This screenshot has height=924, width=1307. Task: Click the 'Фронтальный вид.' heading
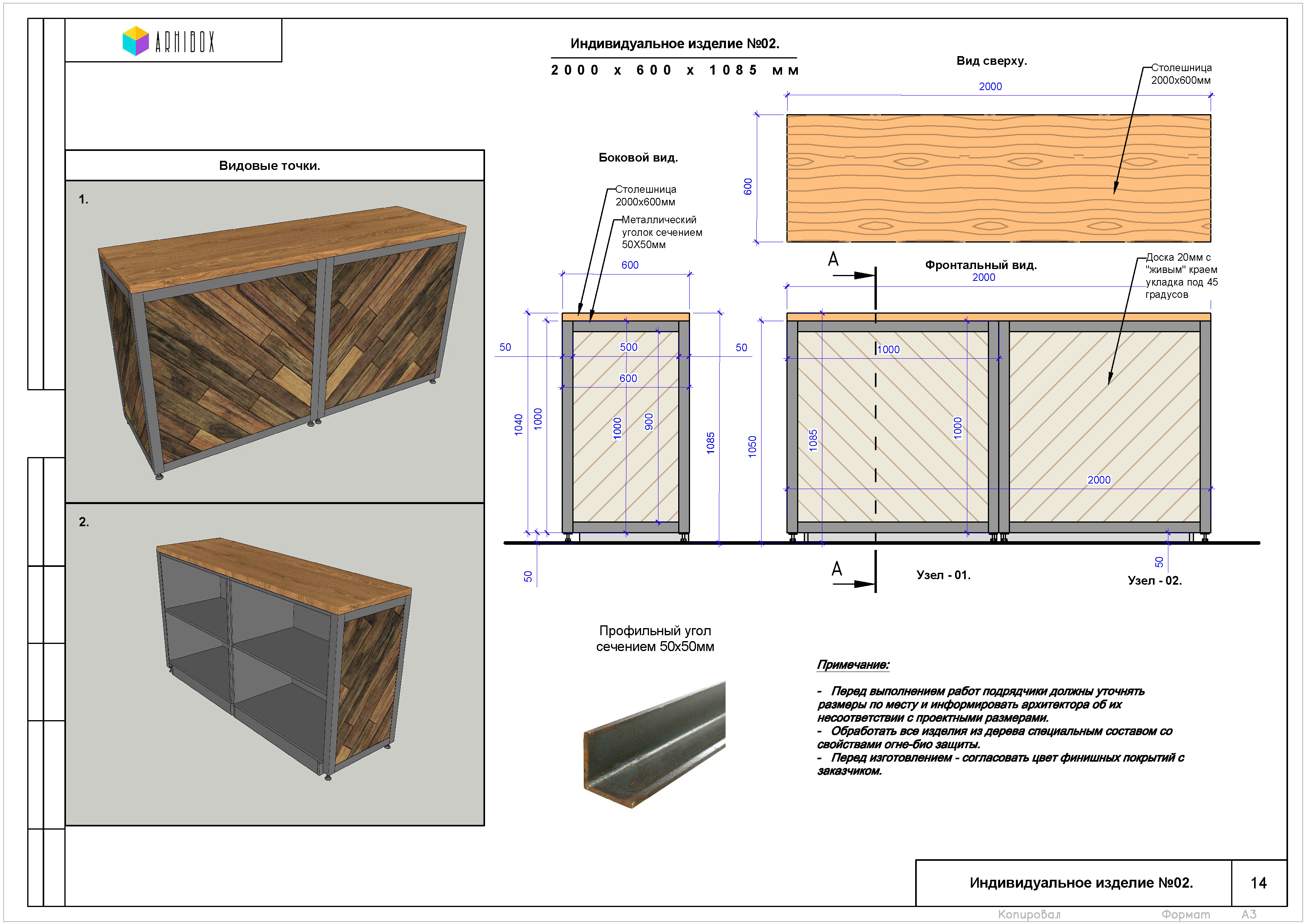(x=981, y=265)
